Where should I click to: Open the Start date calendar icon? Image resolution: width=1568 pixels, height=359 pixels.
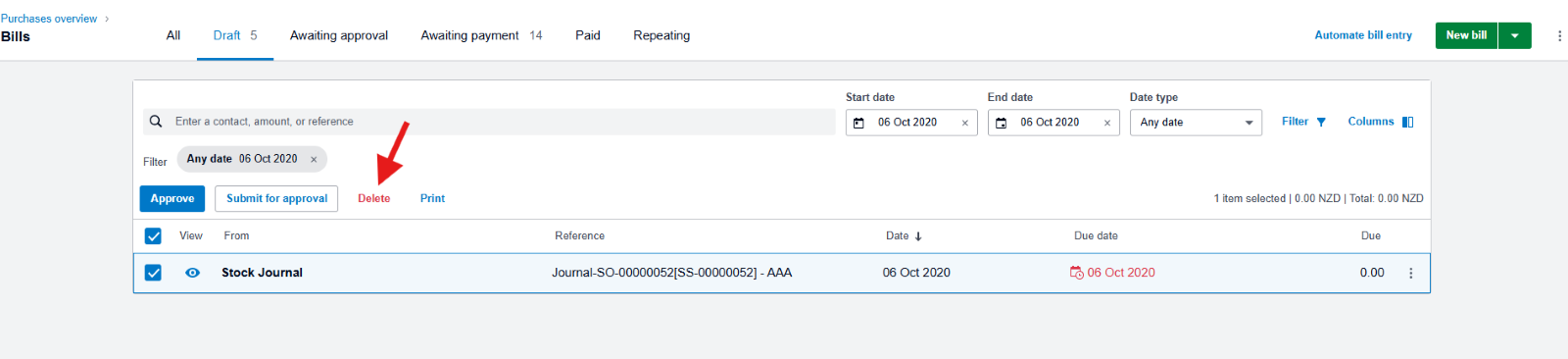(x=858, y=123)
